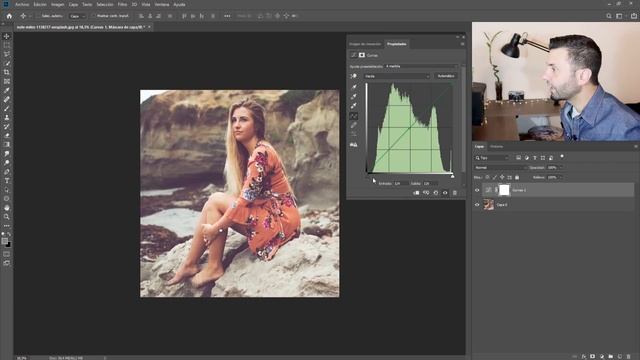Select the Eyedropper tool in the toolbar
640x360 pixels.
tap(7, 90)
